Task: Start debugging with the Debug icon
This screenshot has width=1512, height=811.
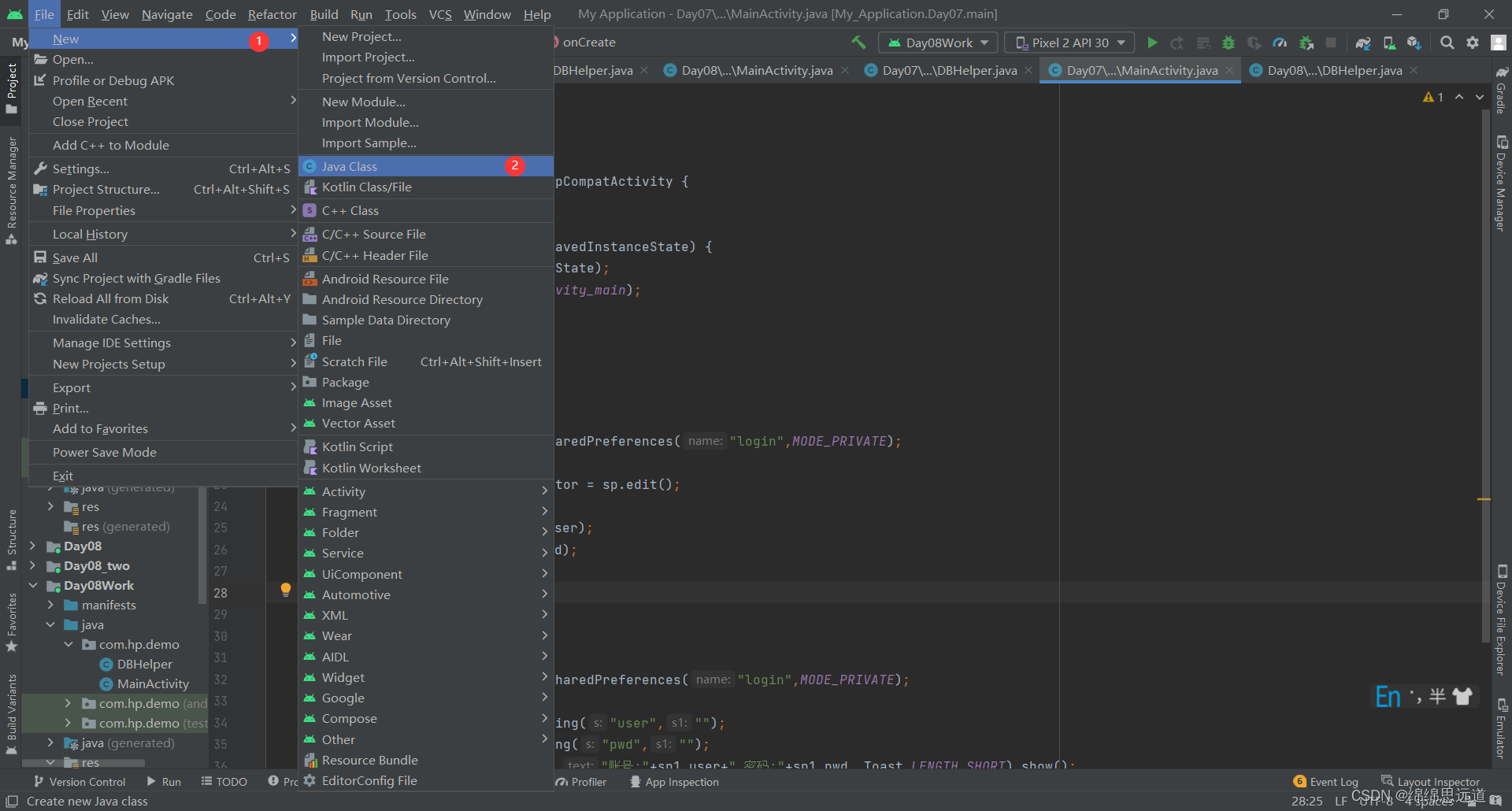Action: tap(1228, 43)
